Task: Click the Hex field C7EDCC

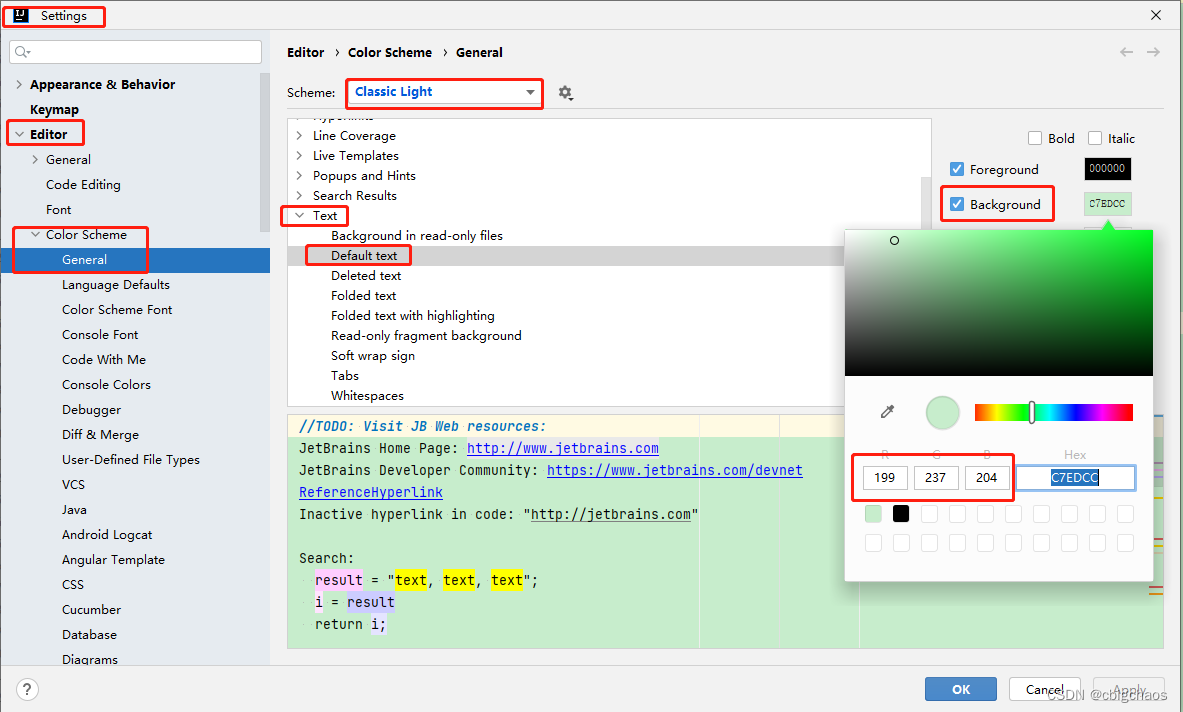Action: click(x=1075, y=477)
